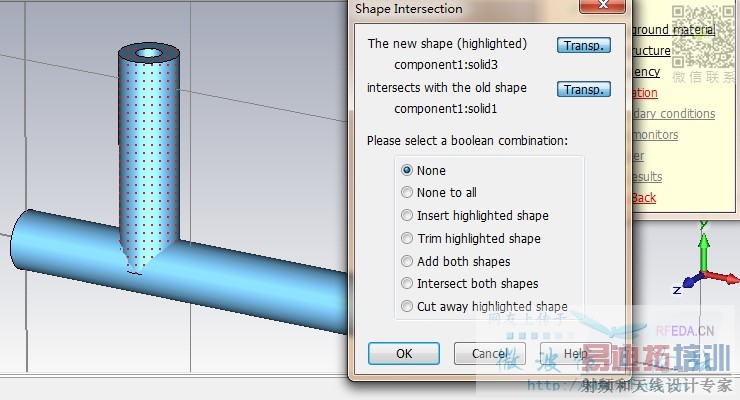Select the None radio option
This screenshot has width=740, height=400.
pos(407,170)
